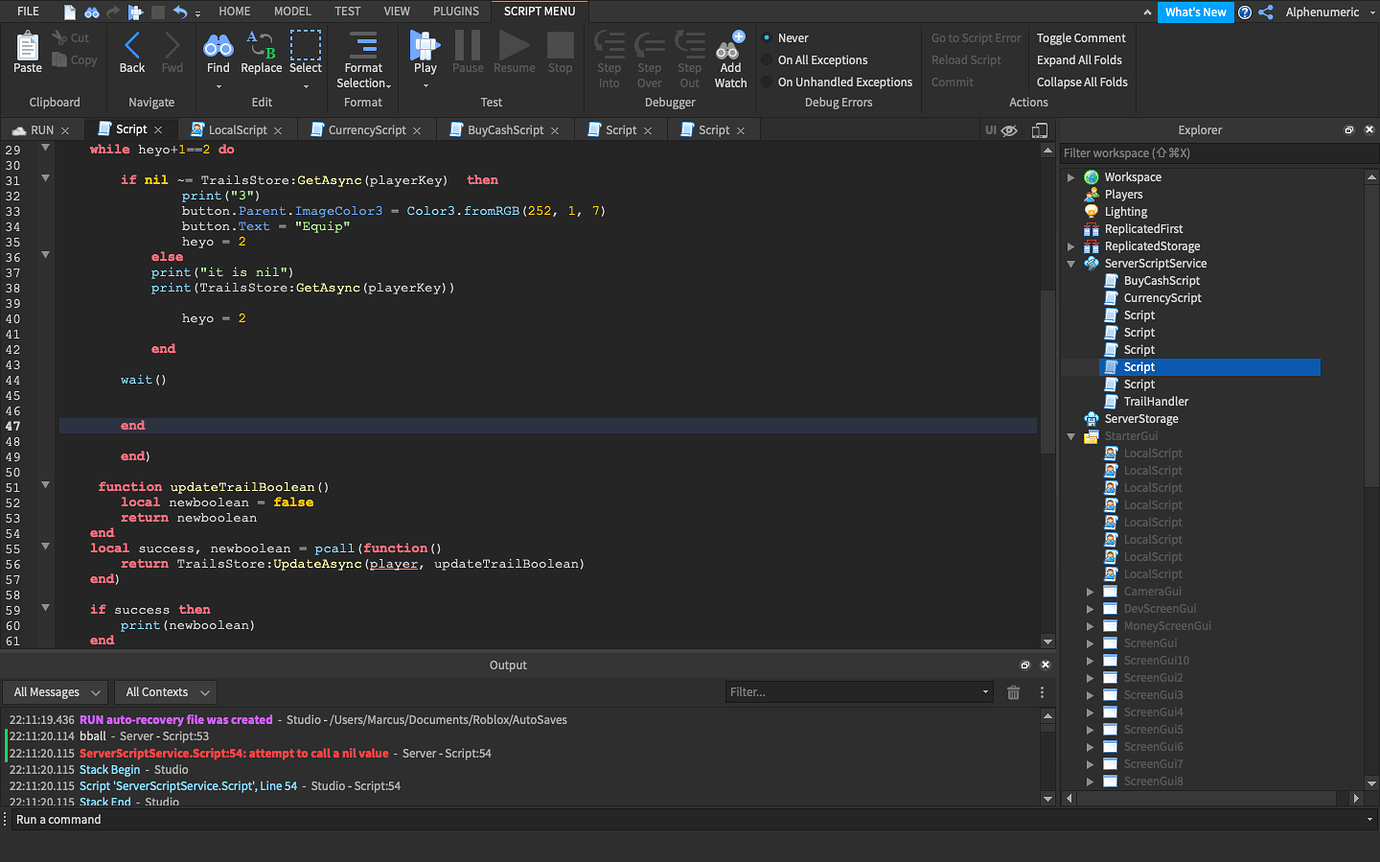Open the All Messages dropdown in Output

point(55,692)
